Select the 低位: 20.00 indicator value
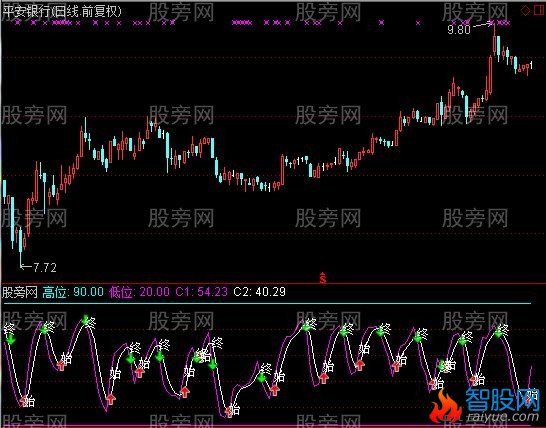Viewport: 546px width, 428px height. click(139, 292)
